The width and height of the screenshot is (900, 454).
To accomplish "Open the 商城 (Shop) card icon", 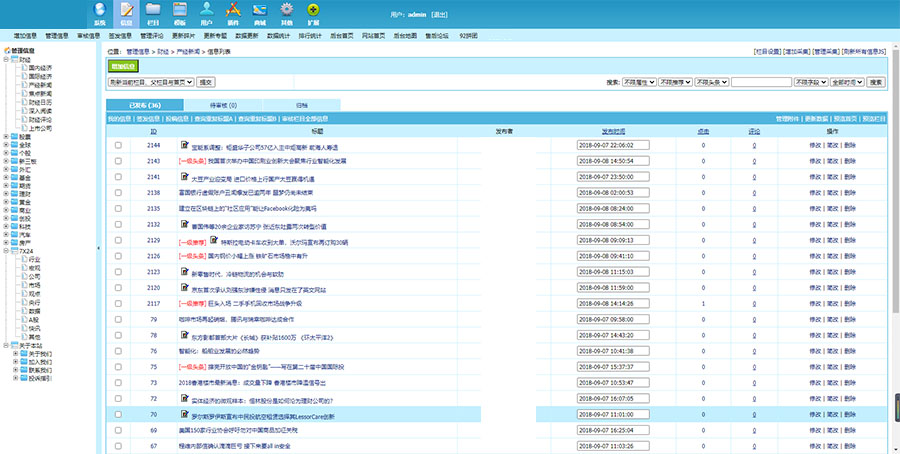I will point(259,10).
